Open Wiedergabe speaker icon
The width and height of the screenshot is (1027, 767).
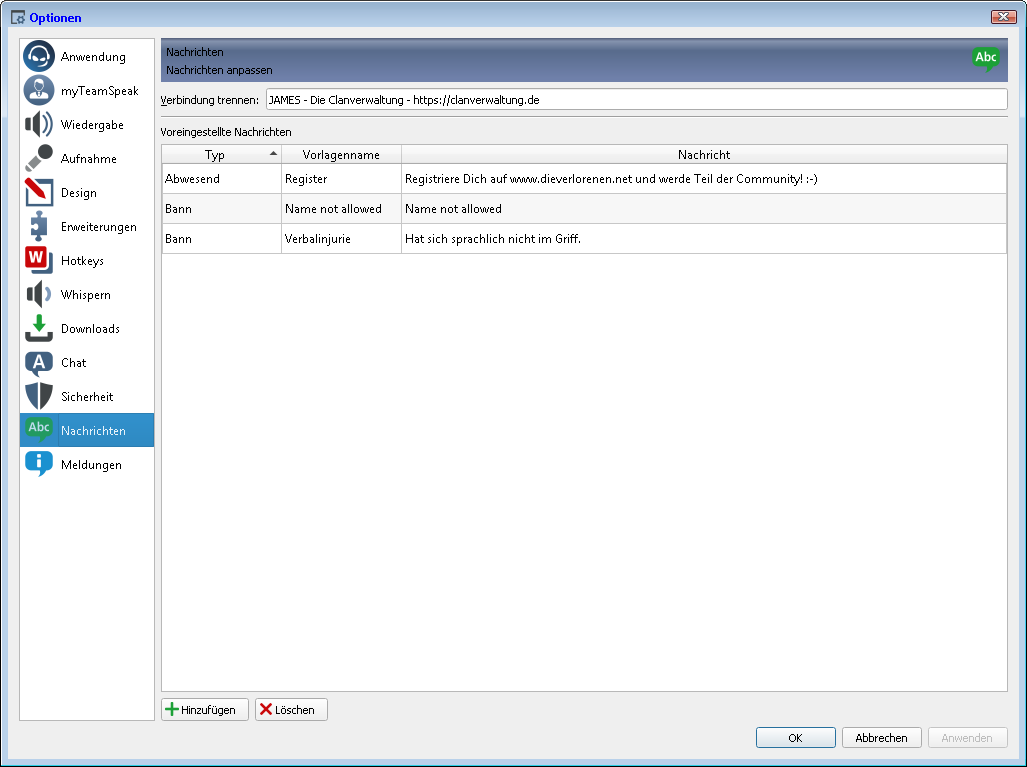click(39, 124)
